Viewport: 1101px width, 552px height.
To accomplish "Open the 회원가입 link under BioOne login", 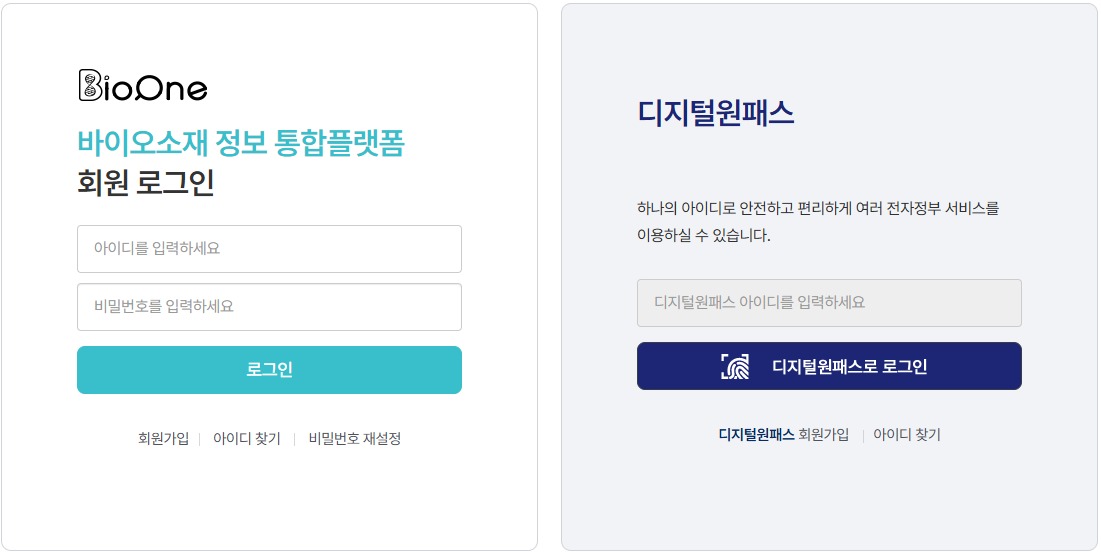I will tap(163, 439).
